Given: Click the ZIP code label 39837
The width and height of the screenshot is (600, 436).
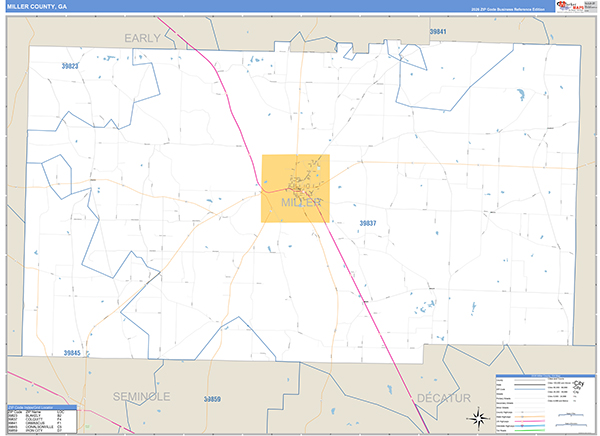Looking at the screenshot, I should tap(368, 223).
